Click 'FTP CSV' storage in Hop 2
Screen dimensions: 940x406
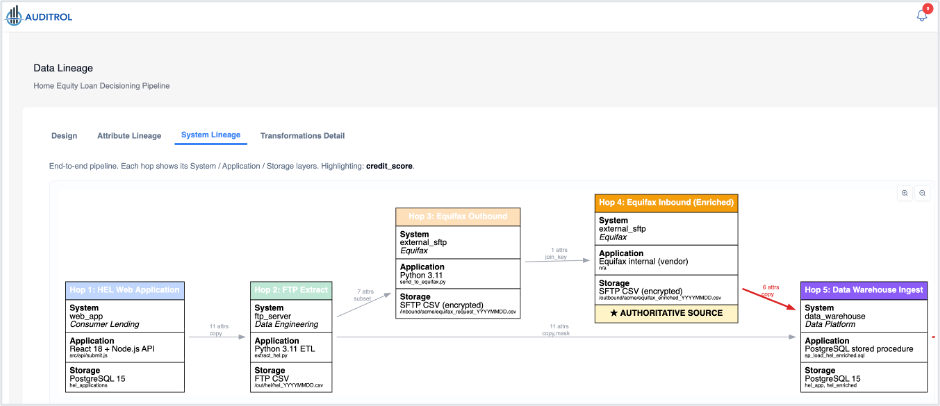click(272, 378)
